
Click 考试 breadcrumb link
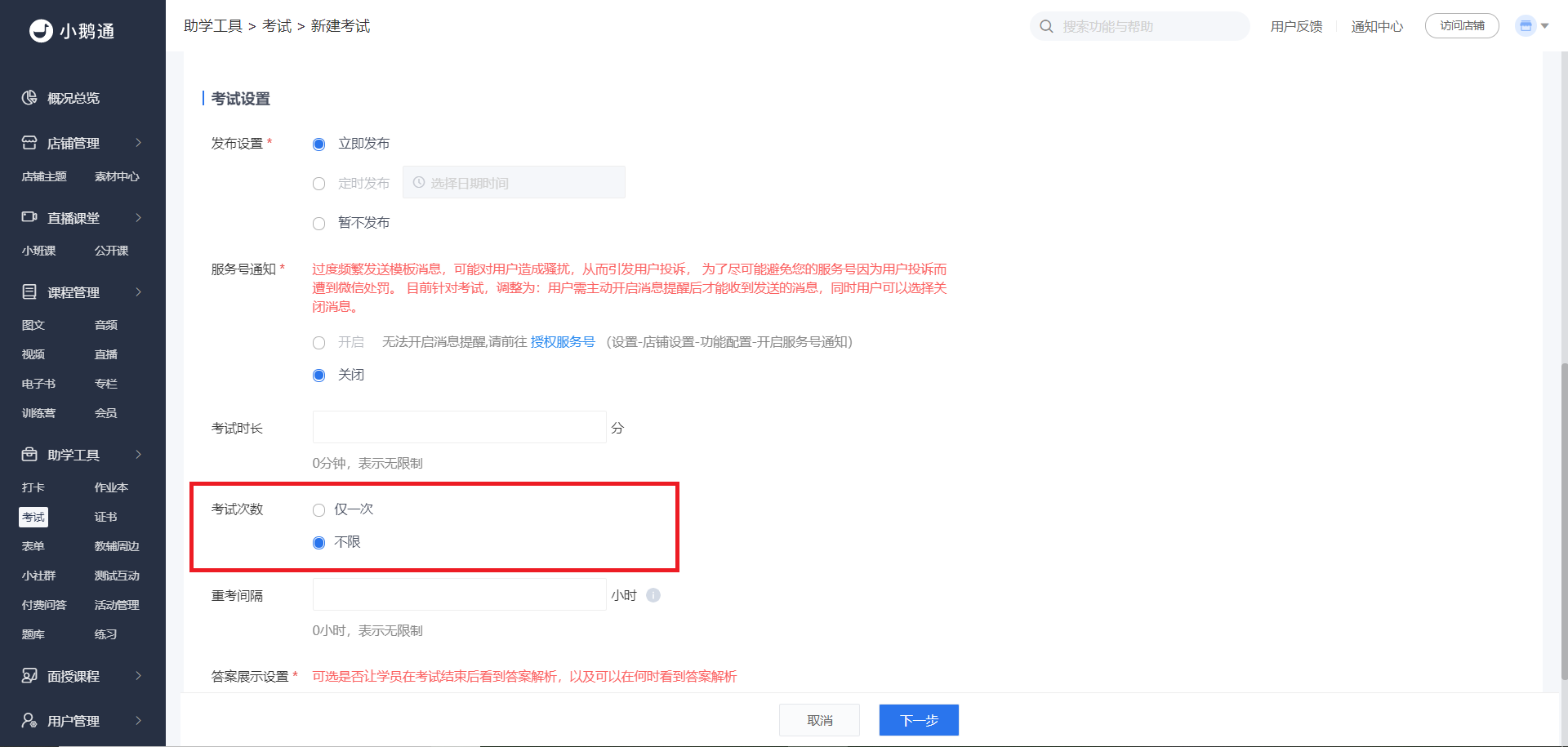pos(277,26)
